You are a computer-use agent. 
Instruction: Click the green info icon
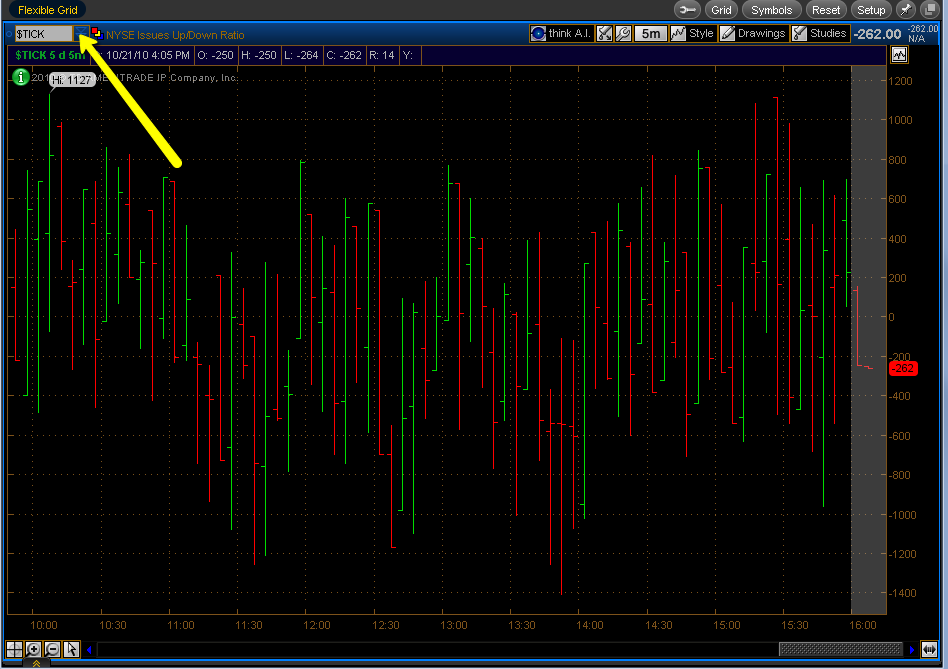tap(21, 77)
